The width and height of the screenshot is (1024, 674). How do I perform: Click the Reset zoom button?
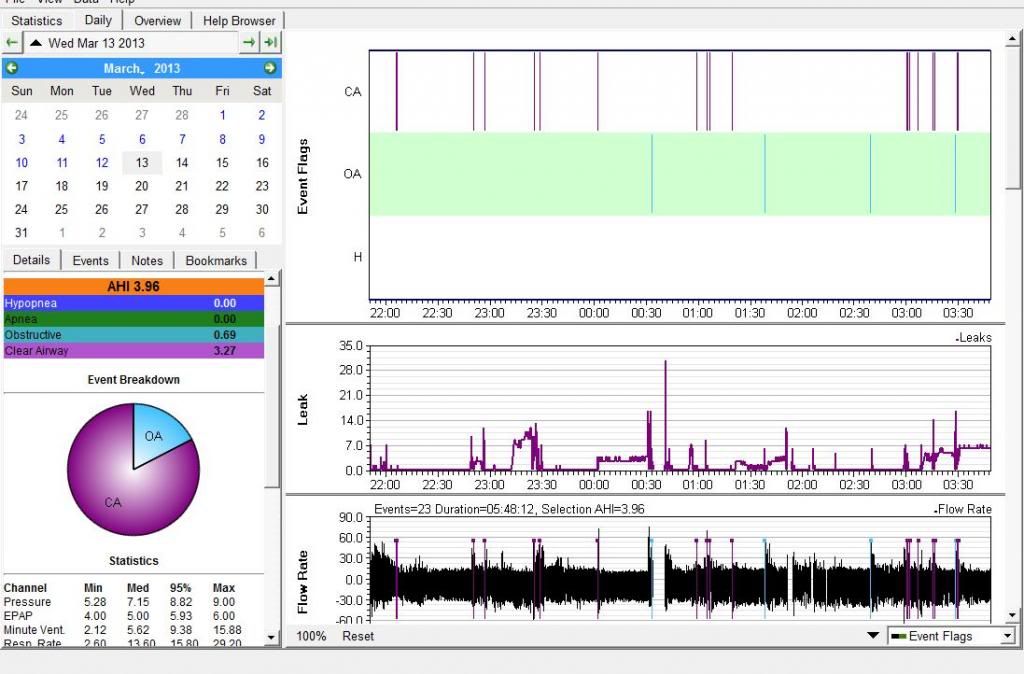point(358,636)
